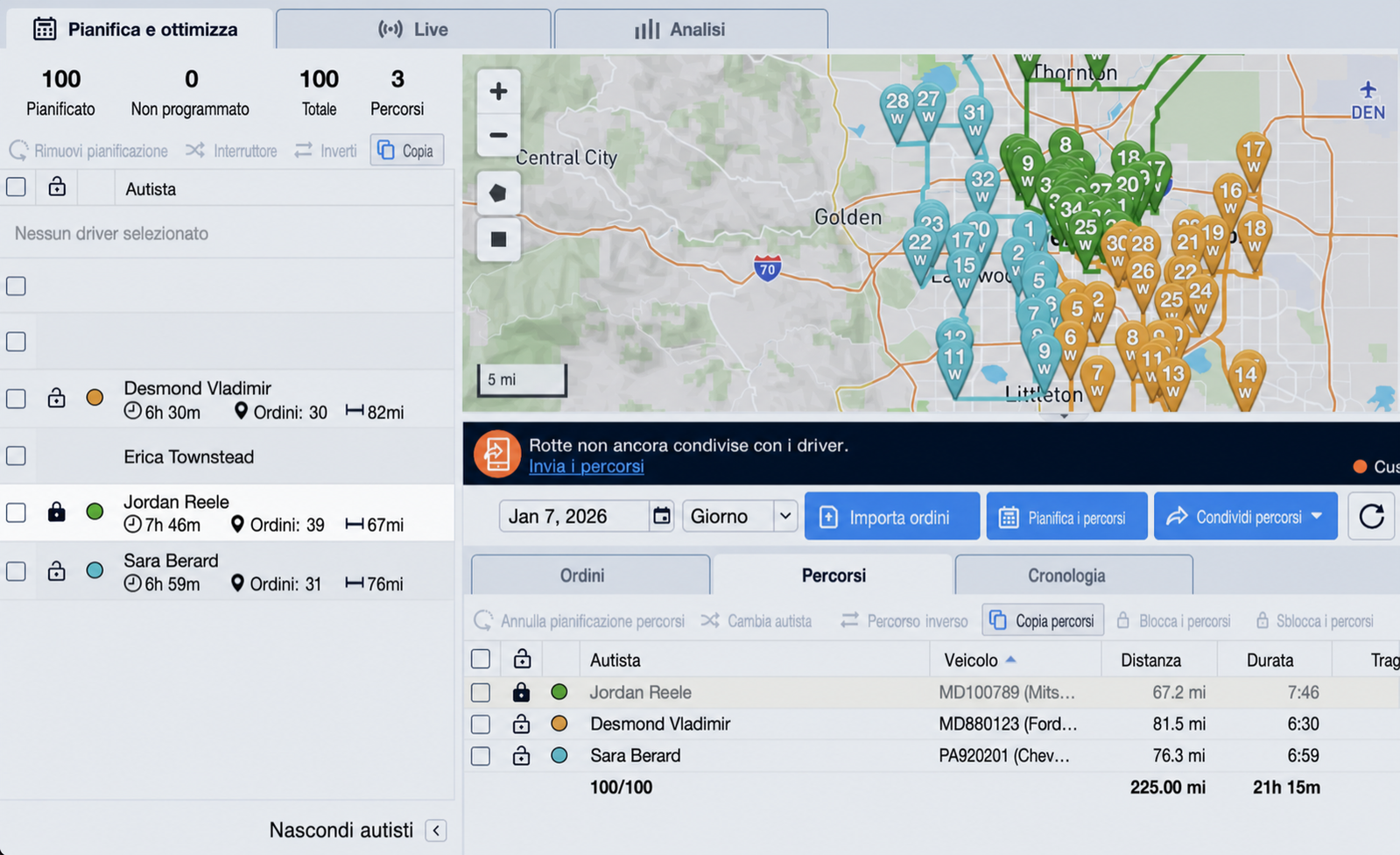The image size is (1400, 855).
Task: Check the Jordan Reele checkbox in driver list
Action: click(x=16, y=512)
